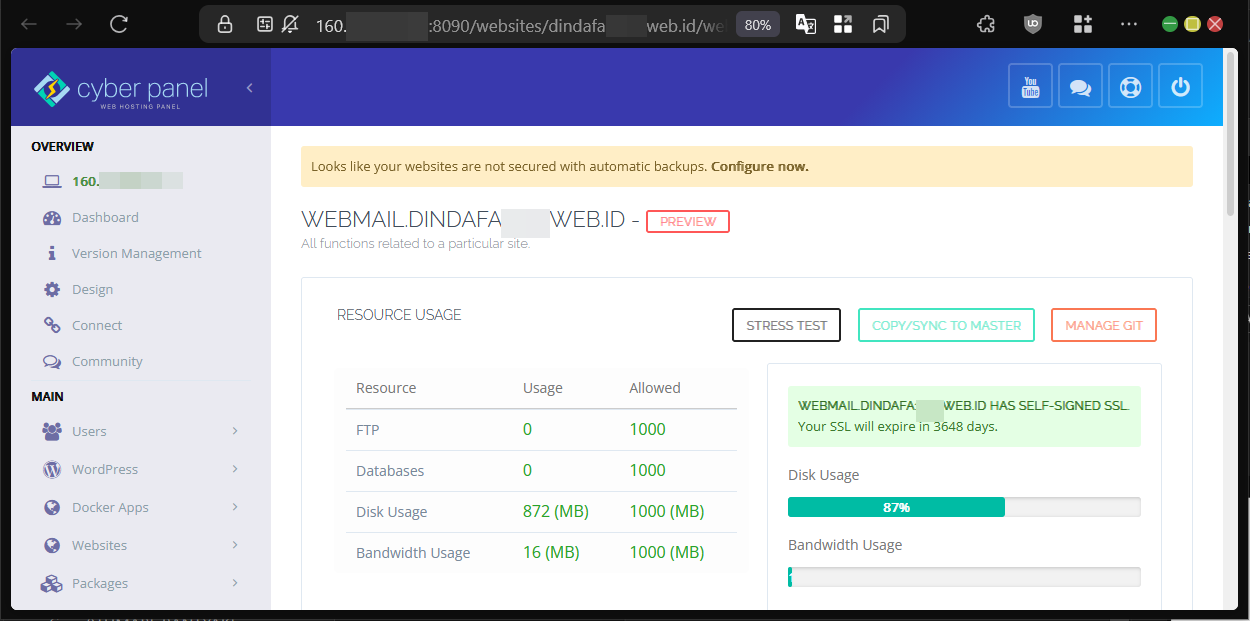Click the power logout icon
The height and width of the screenshot is (621, 1250).
click(1180, 86)
